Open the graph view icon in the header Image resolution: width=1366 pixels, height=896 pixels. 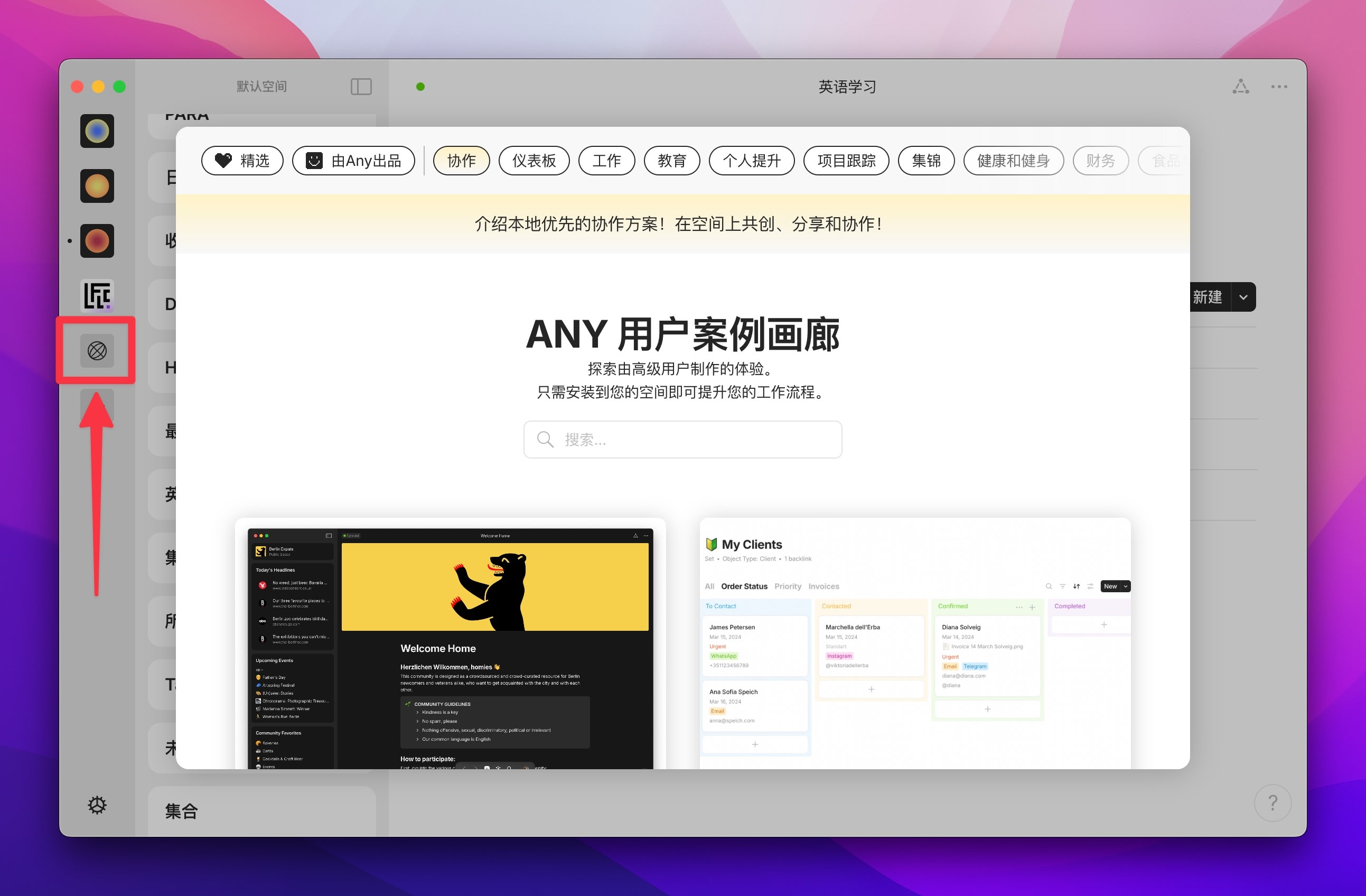click(1240, 87)
